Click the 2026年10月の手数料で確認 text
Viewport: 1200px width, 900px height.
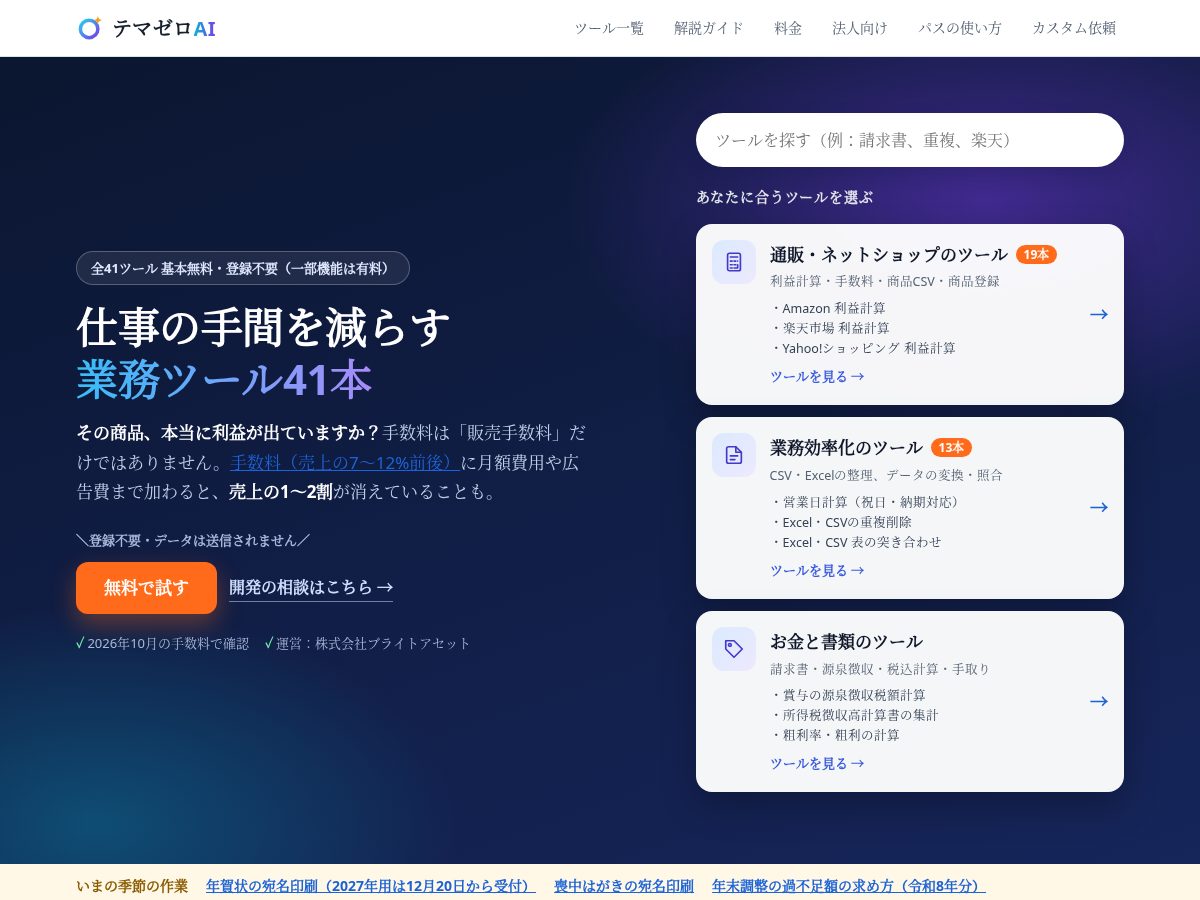pos(168,643)
